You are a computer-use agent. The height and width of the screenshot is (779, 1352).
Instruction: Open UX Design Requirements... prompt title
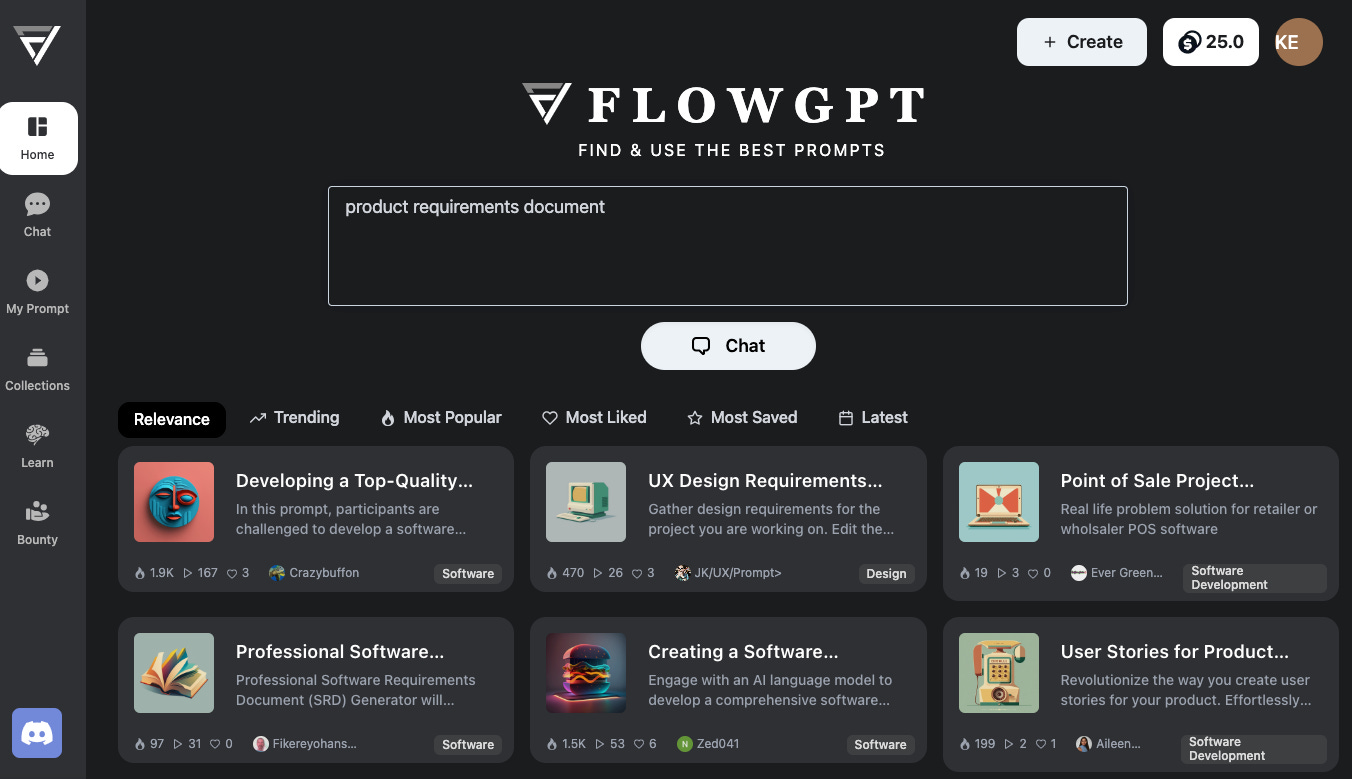(765, 481)
